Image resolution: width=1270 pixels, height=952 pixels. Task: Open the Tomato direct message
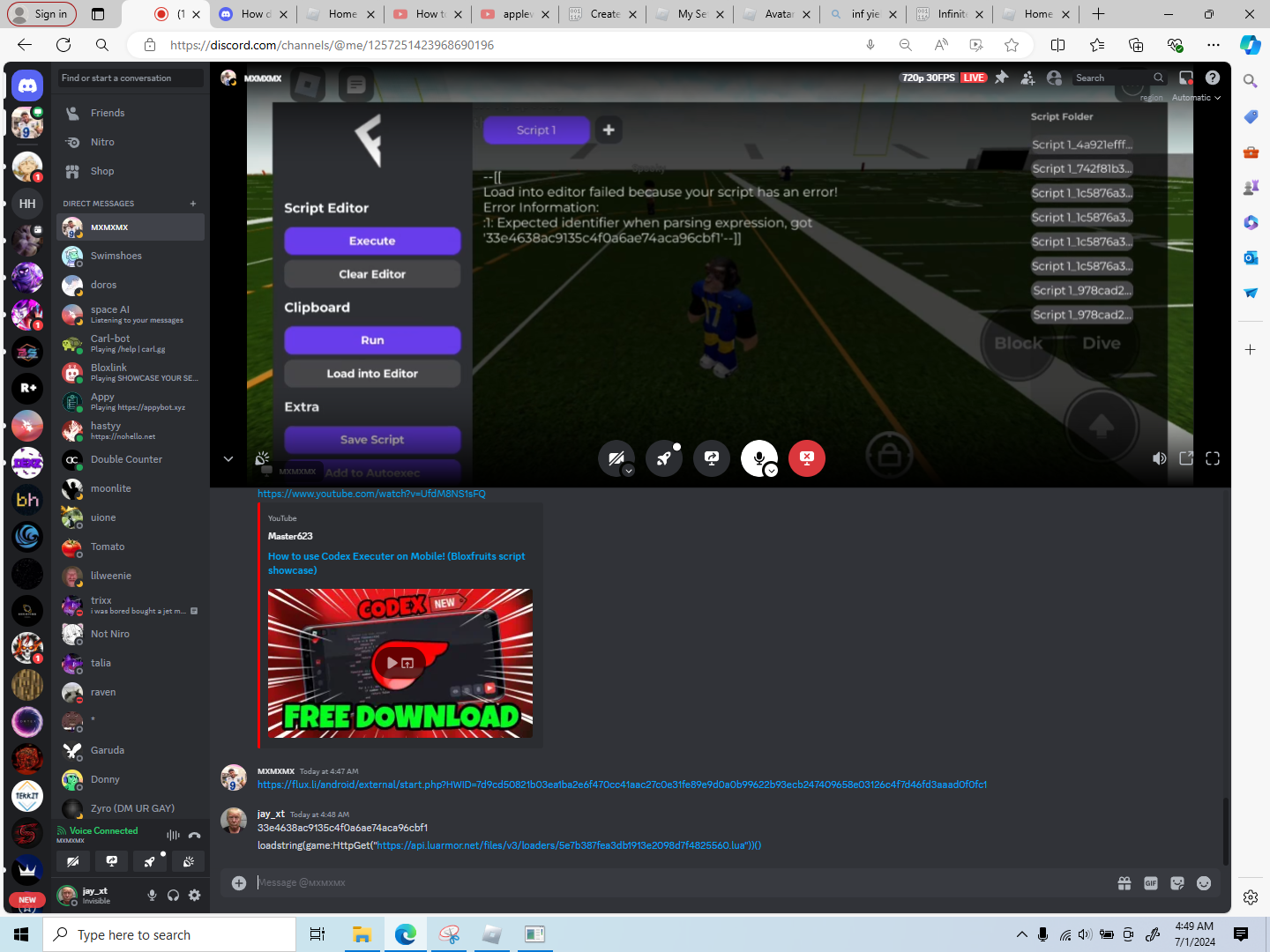(x=131, y=547)
